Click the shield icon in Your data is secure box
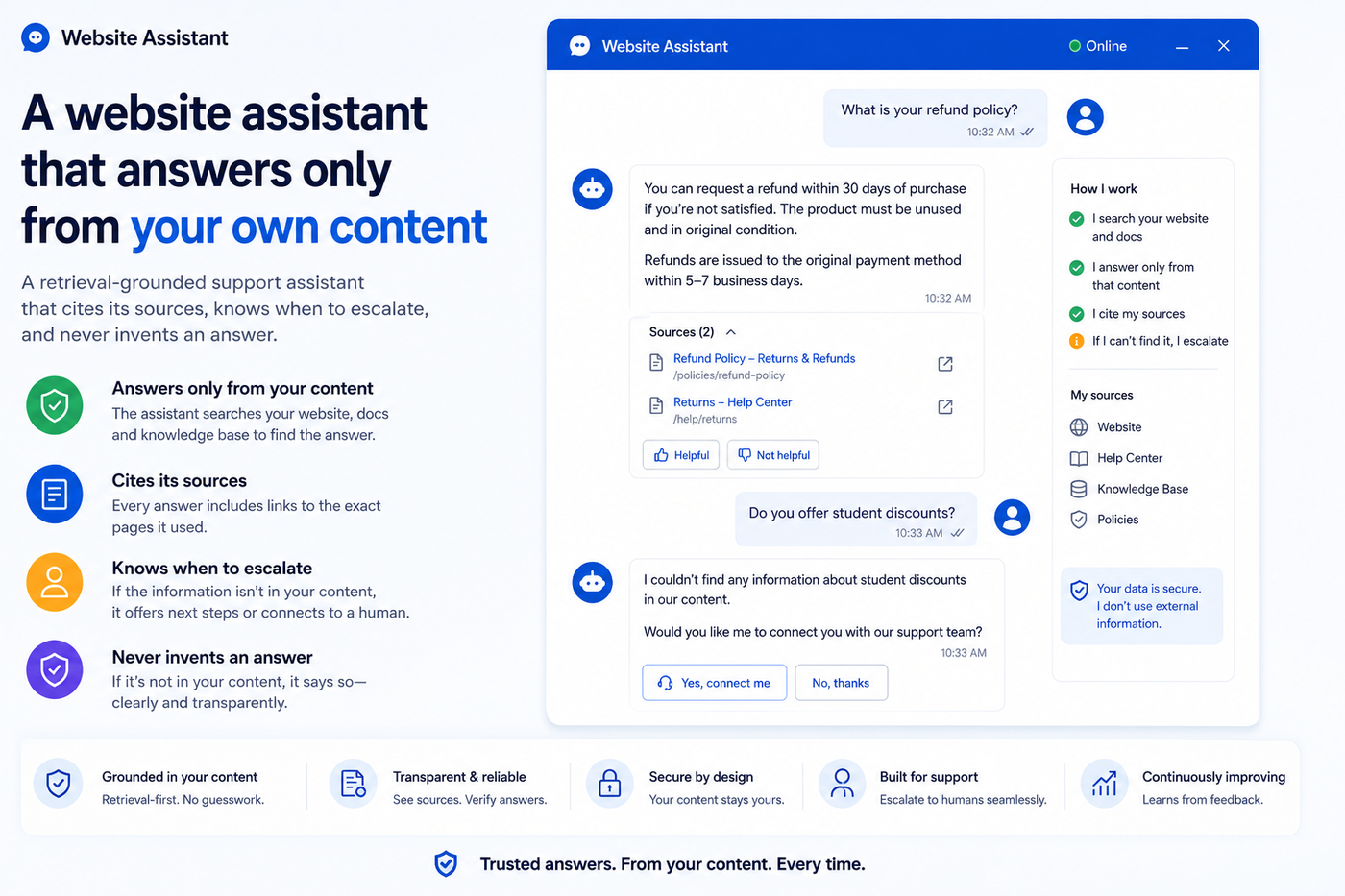 point(1079,591)
